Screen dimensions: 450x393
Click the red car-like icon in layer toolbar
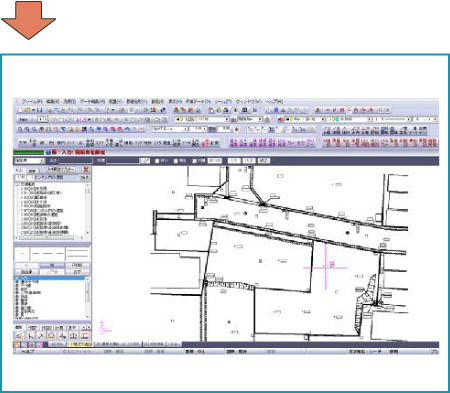280,119
